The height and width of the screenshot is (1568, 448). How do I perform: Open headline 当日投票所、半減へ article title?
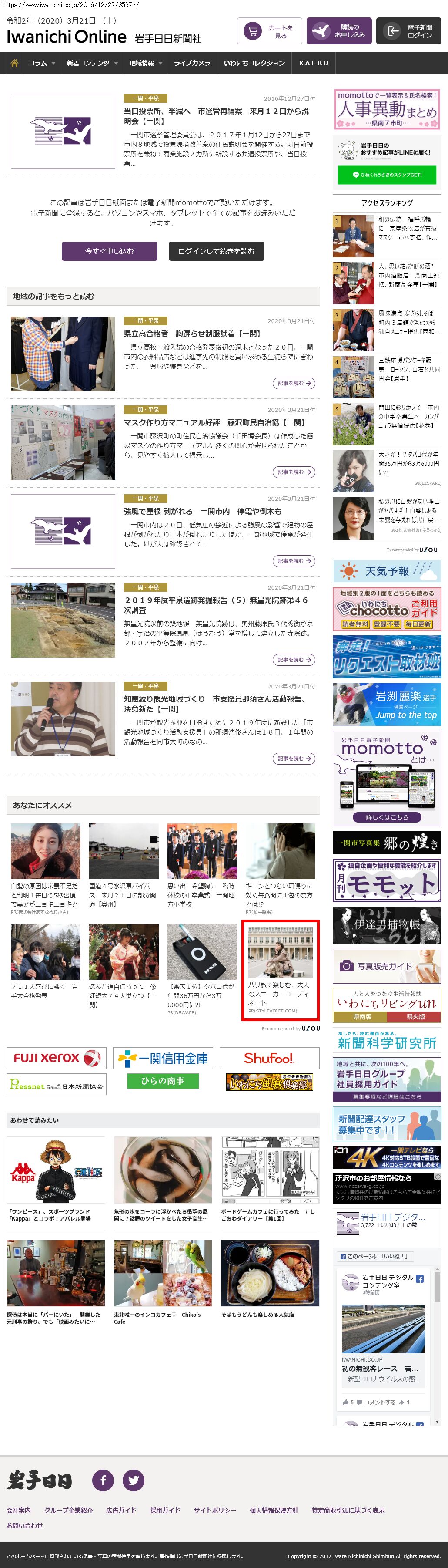coord(217,116)
